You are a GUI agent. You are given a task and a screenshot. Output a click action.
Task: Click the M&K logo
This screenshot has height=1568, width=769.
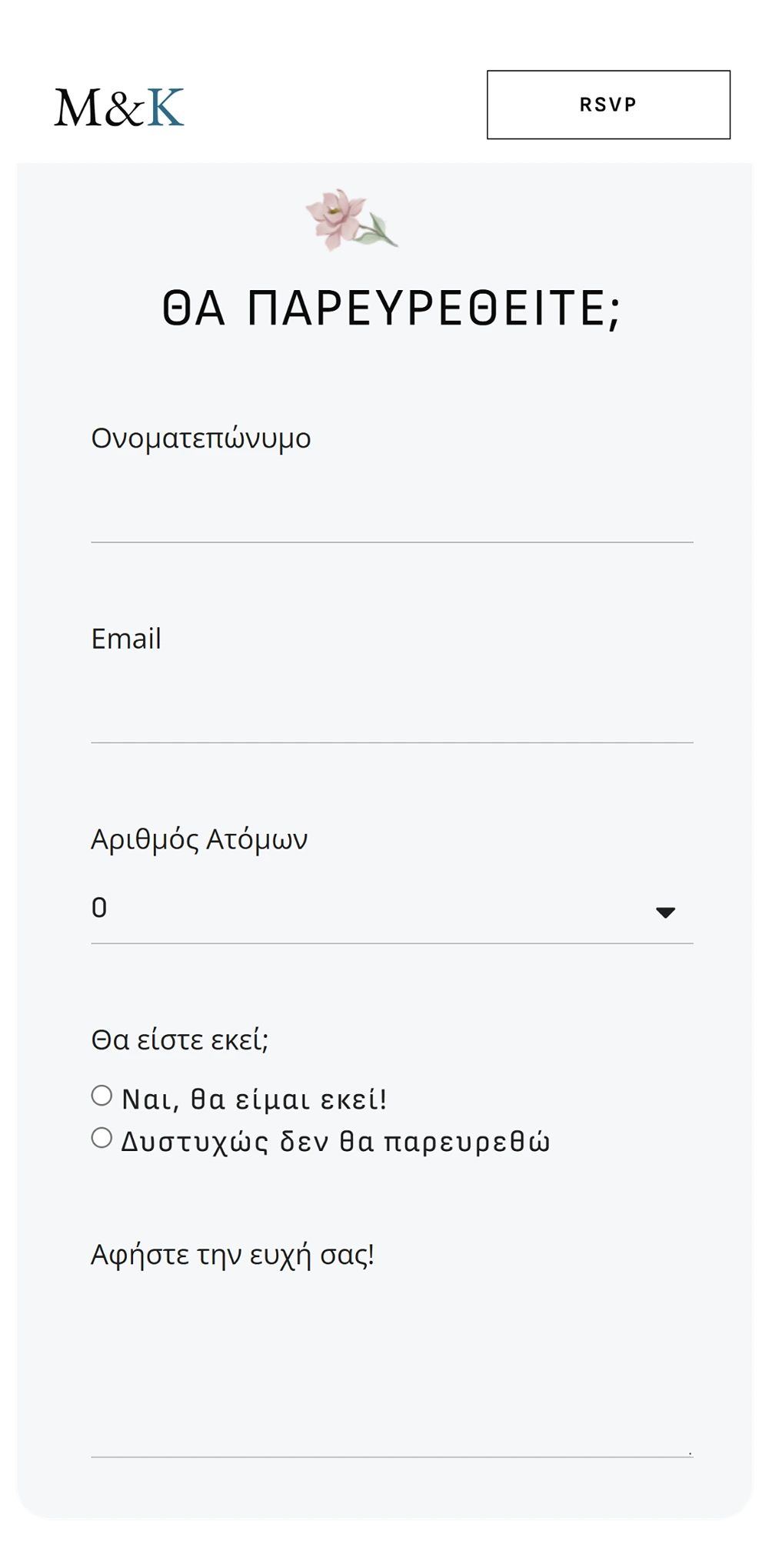tap(119, 107)
